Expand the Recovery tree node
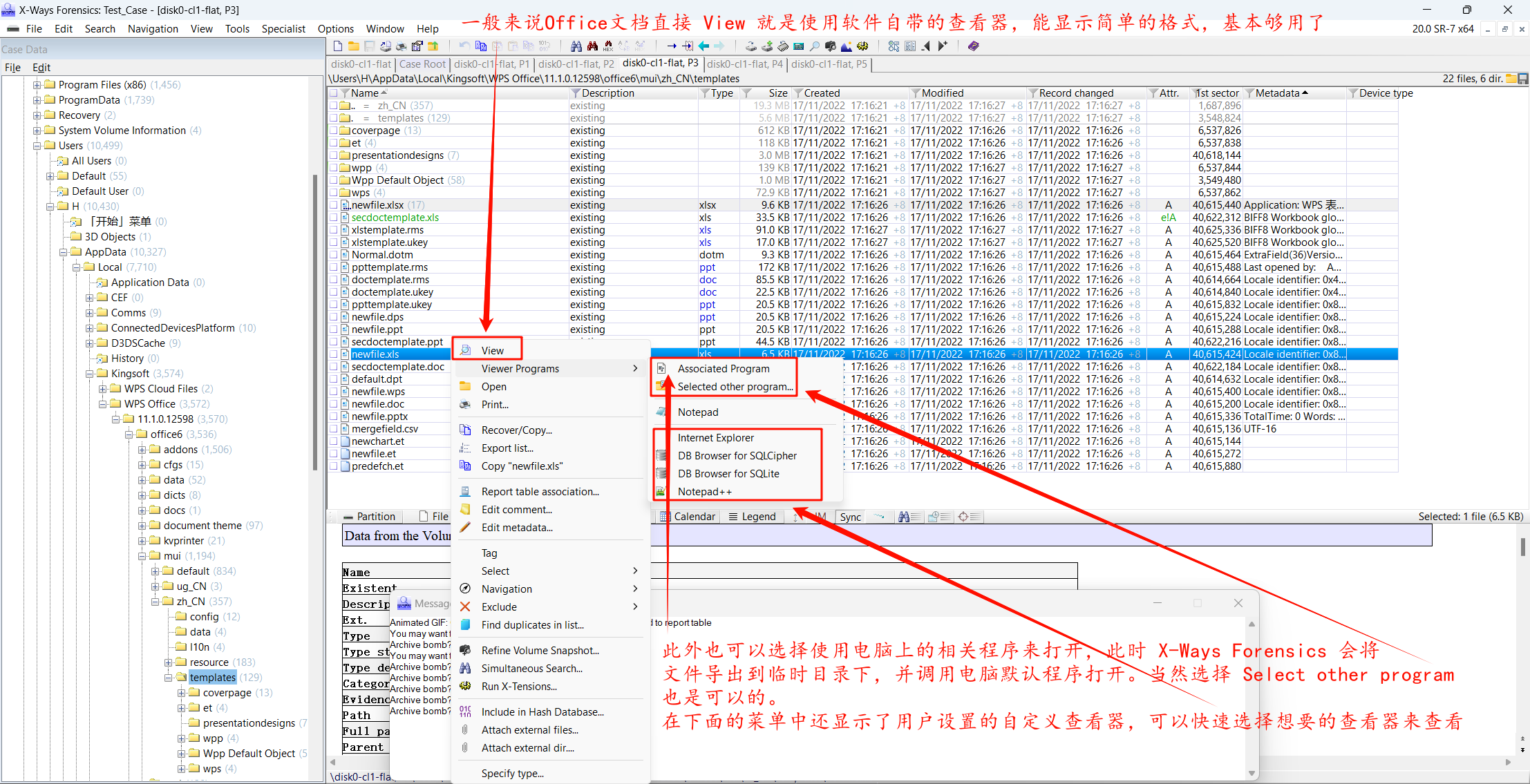 click(x=37, y=115)
